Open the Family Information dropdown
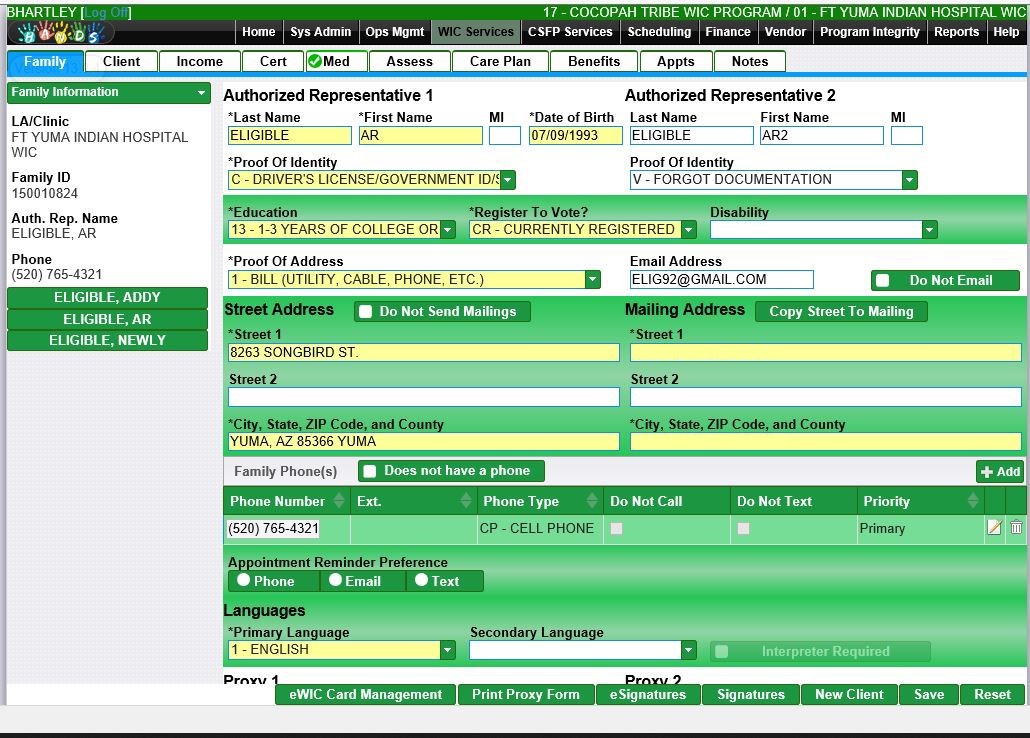 (x=201, y=93)
